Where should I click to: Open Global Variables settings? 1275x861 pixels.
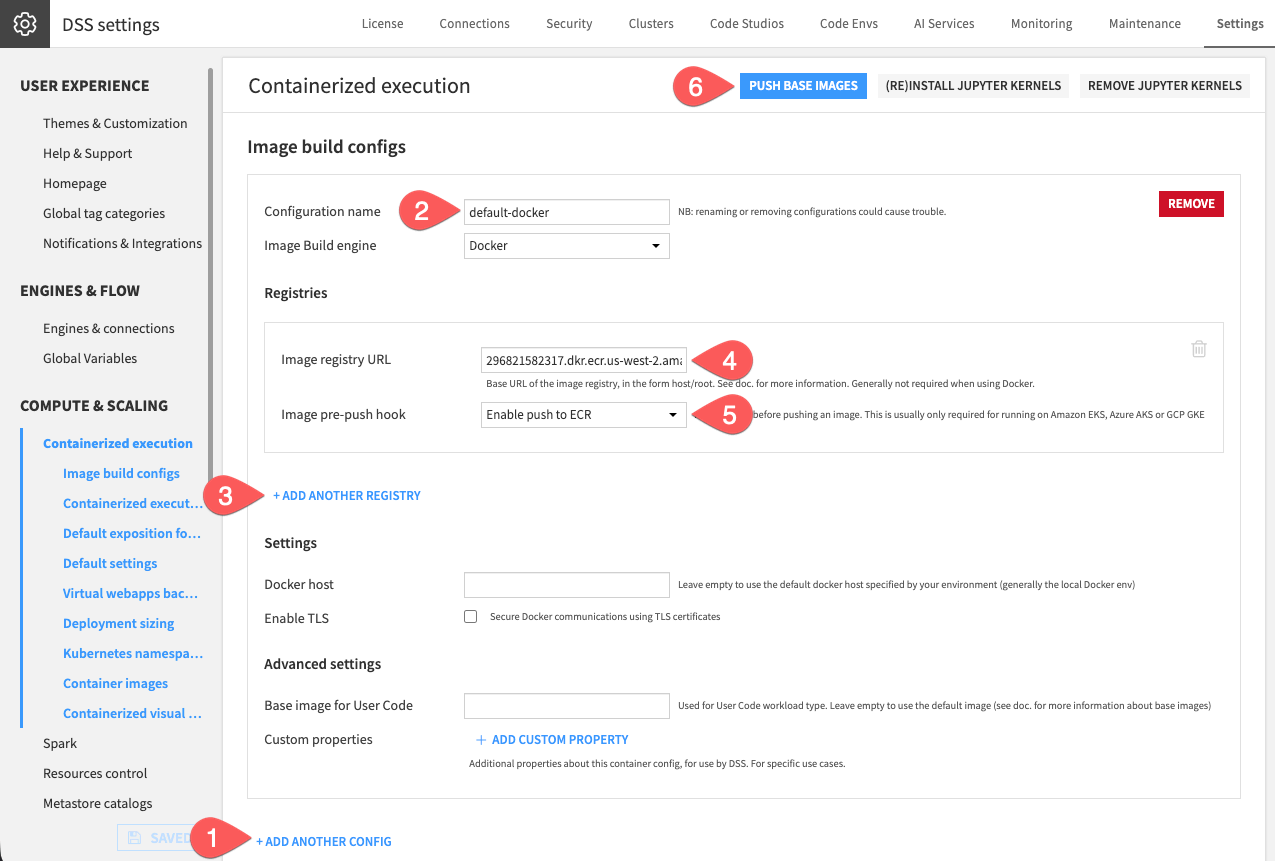point(90,358)
